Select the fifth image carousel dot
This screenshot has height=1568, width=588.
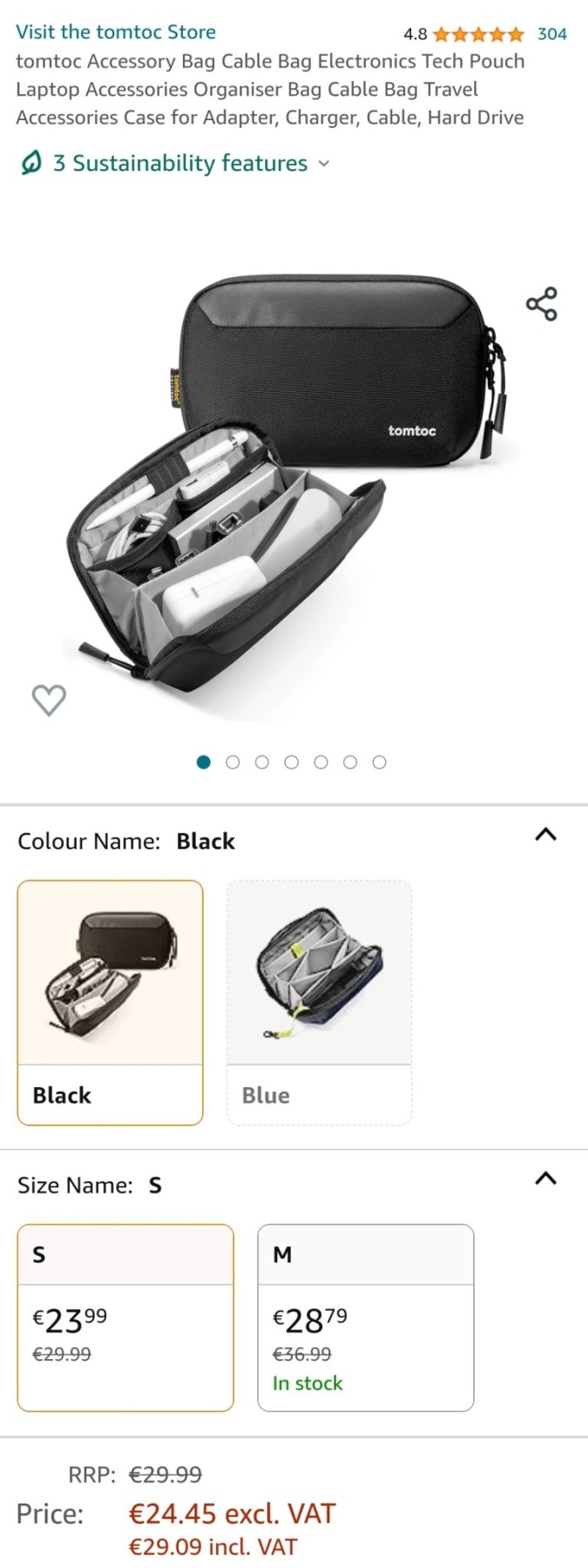321,762
